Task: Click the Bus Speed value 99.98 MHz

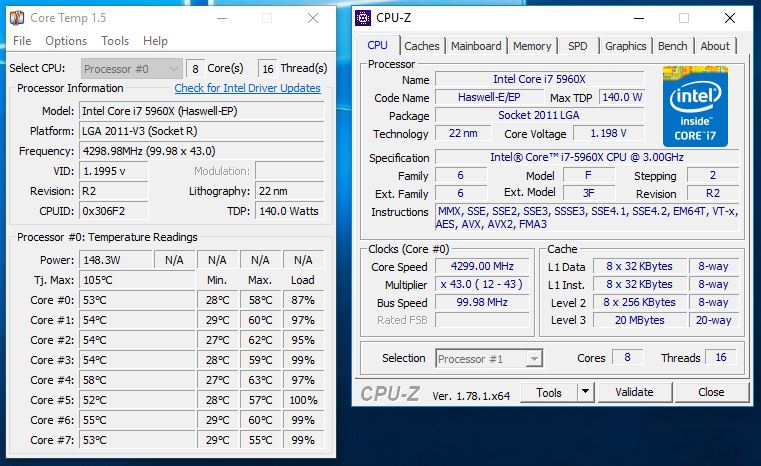Action: pyautogui.click(x=482, y=302)
